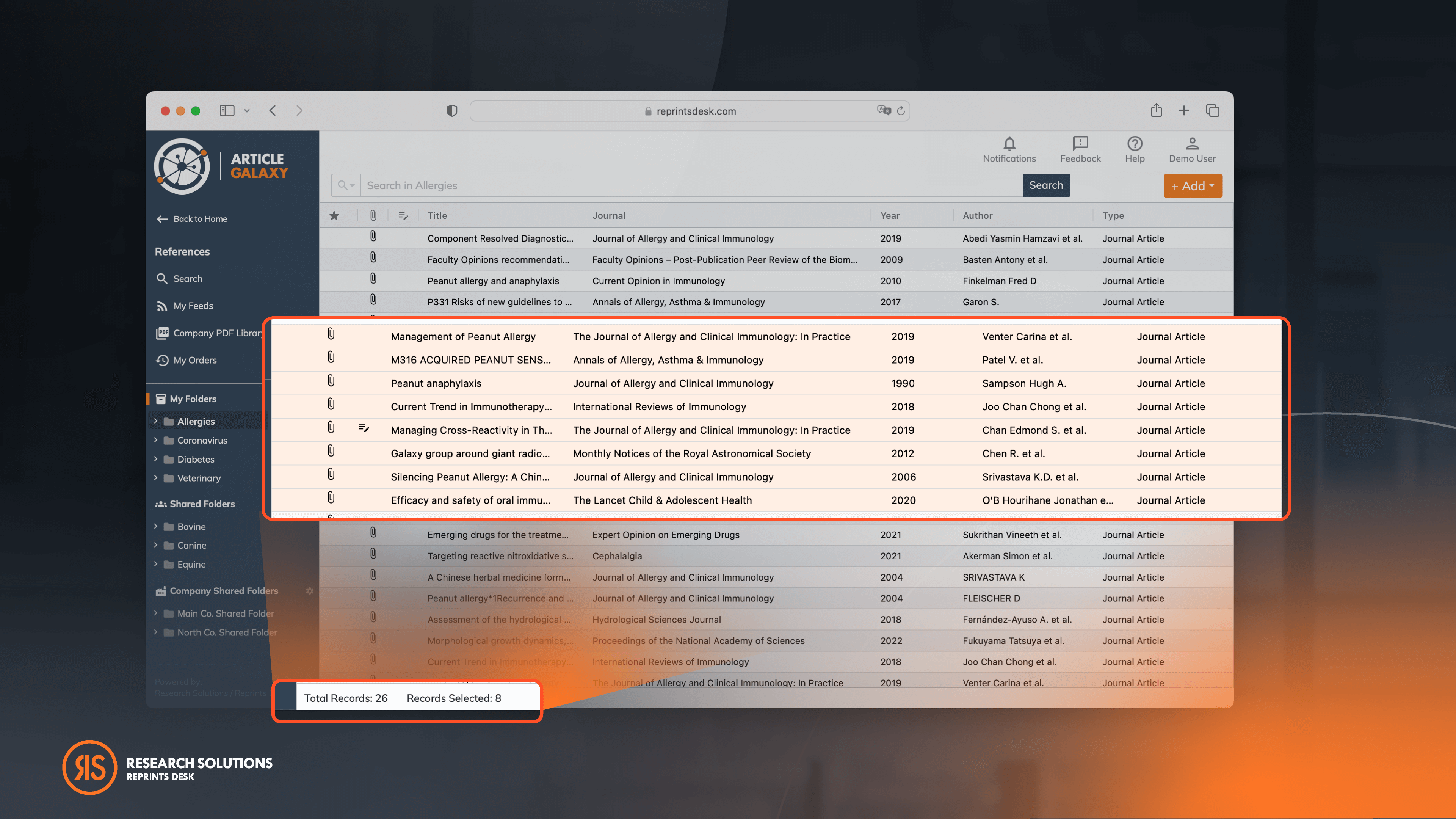Screen dimensions: 1456x819
Task: Toggle the Safari sidebar icon
Action: point(227,111)
